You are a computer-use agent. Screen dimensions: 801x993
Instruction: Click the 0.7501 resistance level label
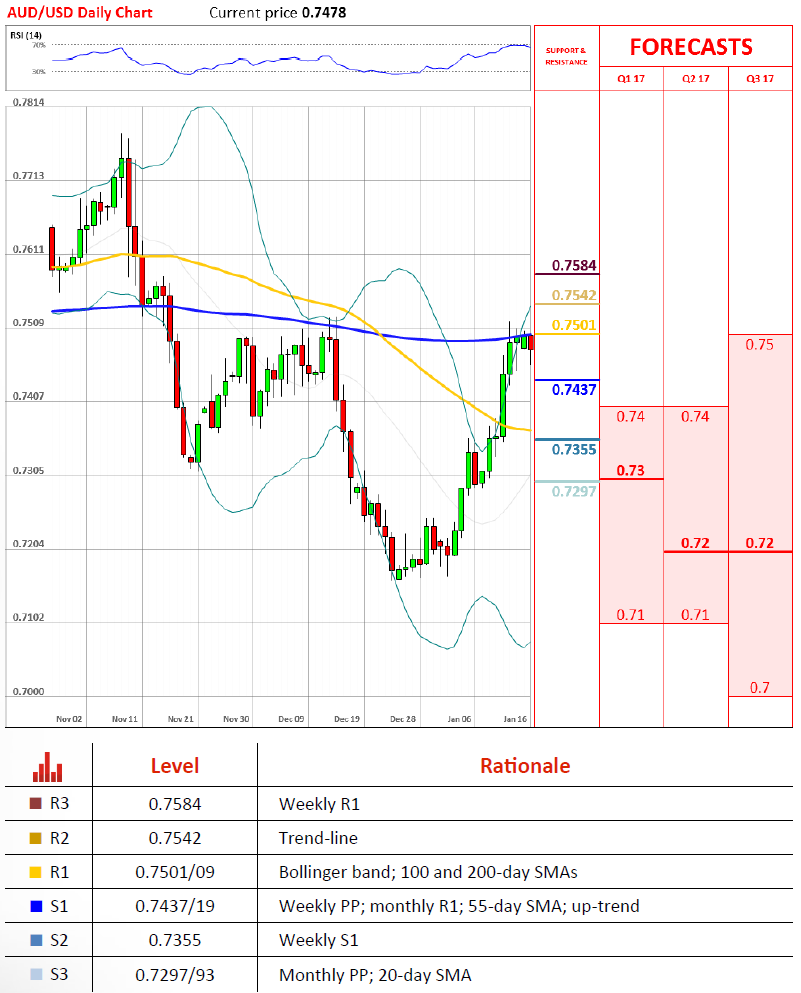pos(574,325)
